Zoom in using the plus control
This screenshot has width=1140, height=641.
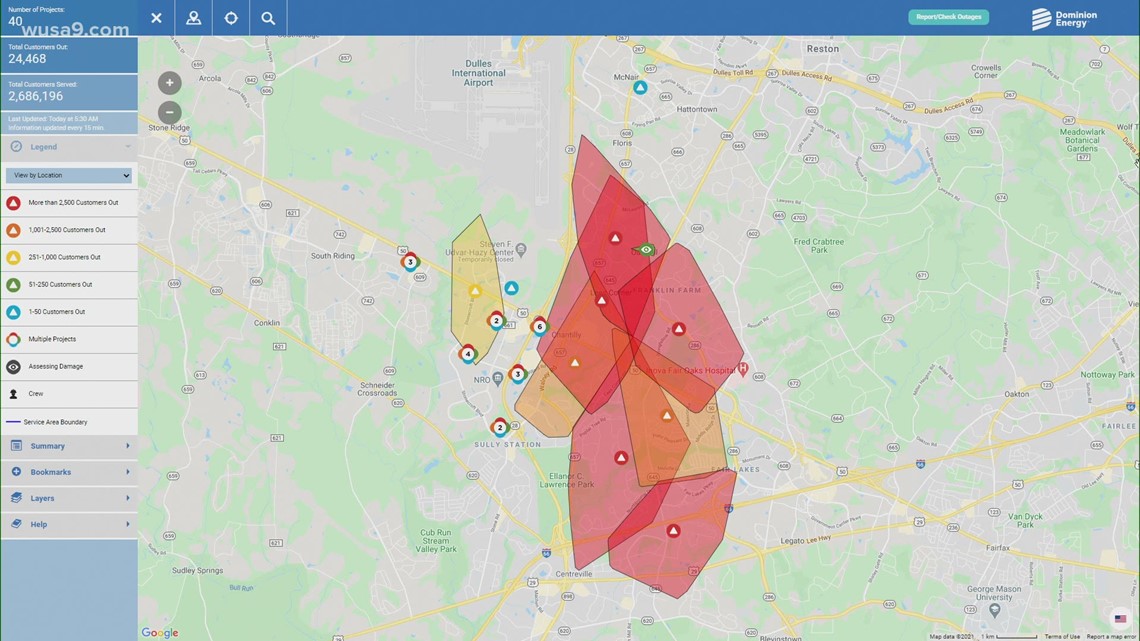coord(168,82)
